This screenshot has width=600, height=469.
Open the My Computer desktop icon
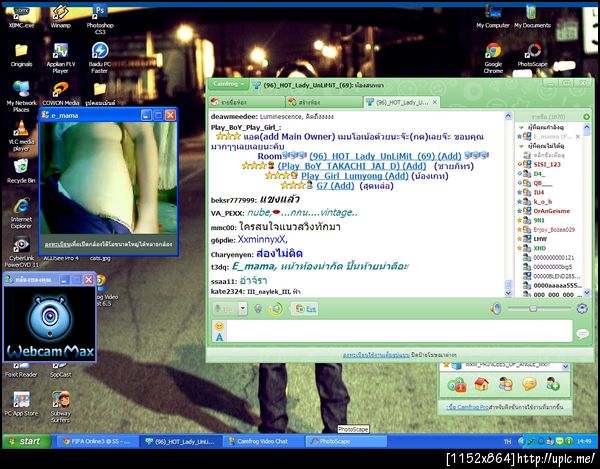tap(493, 17)
